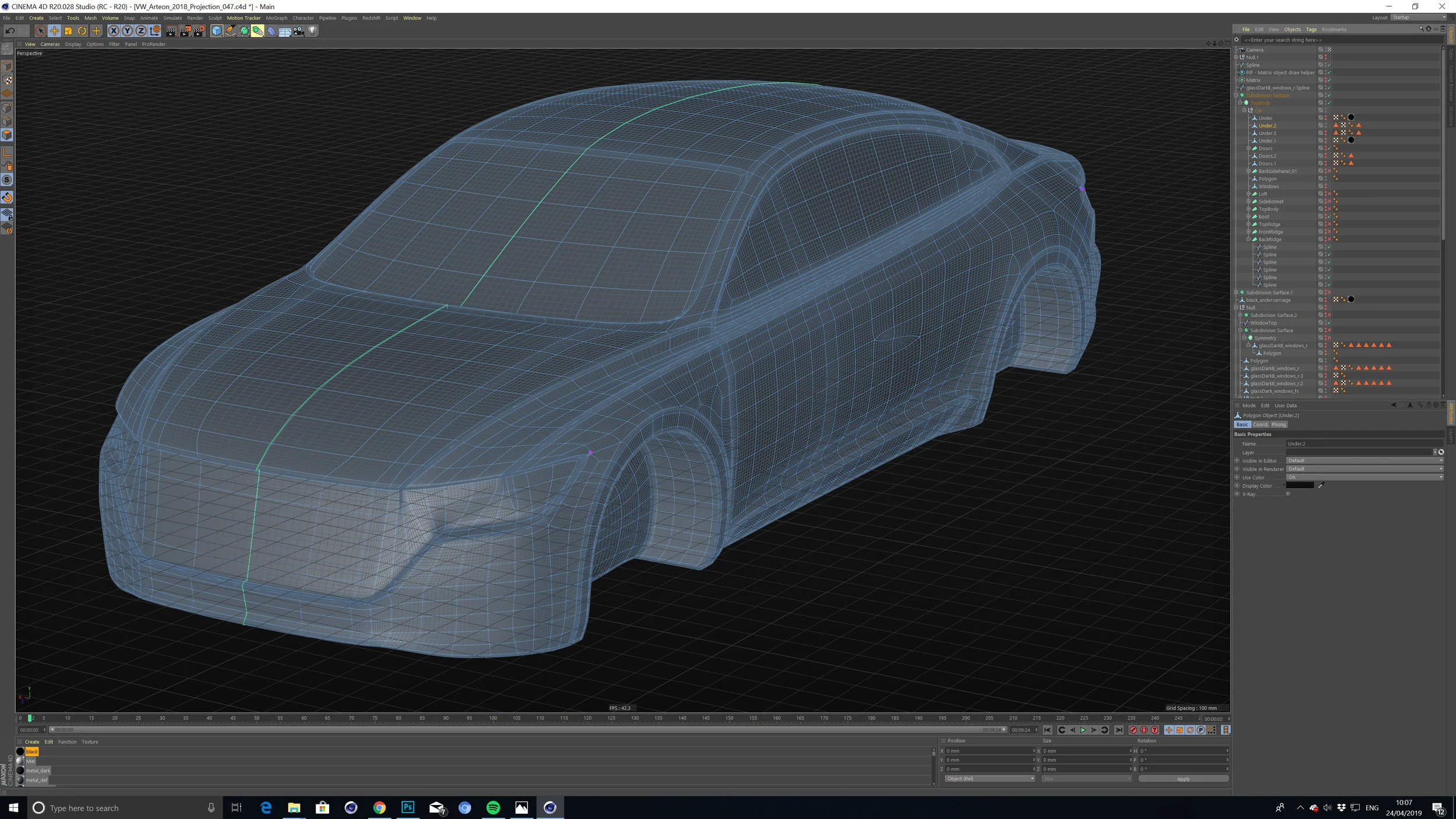Expand the BackSidePanel_01 object
The width and height of the screenshot is (1456, 819).
1248,171
